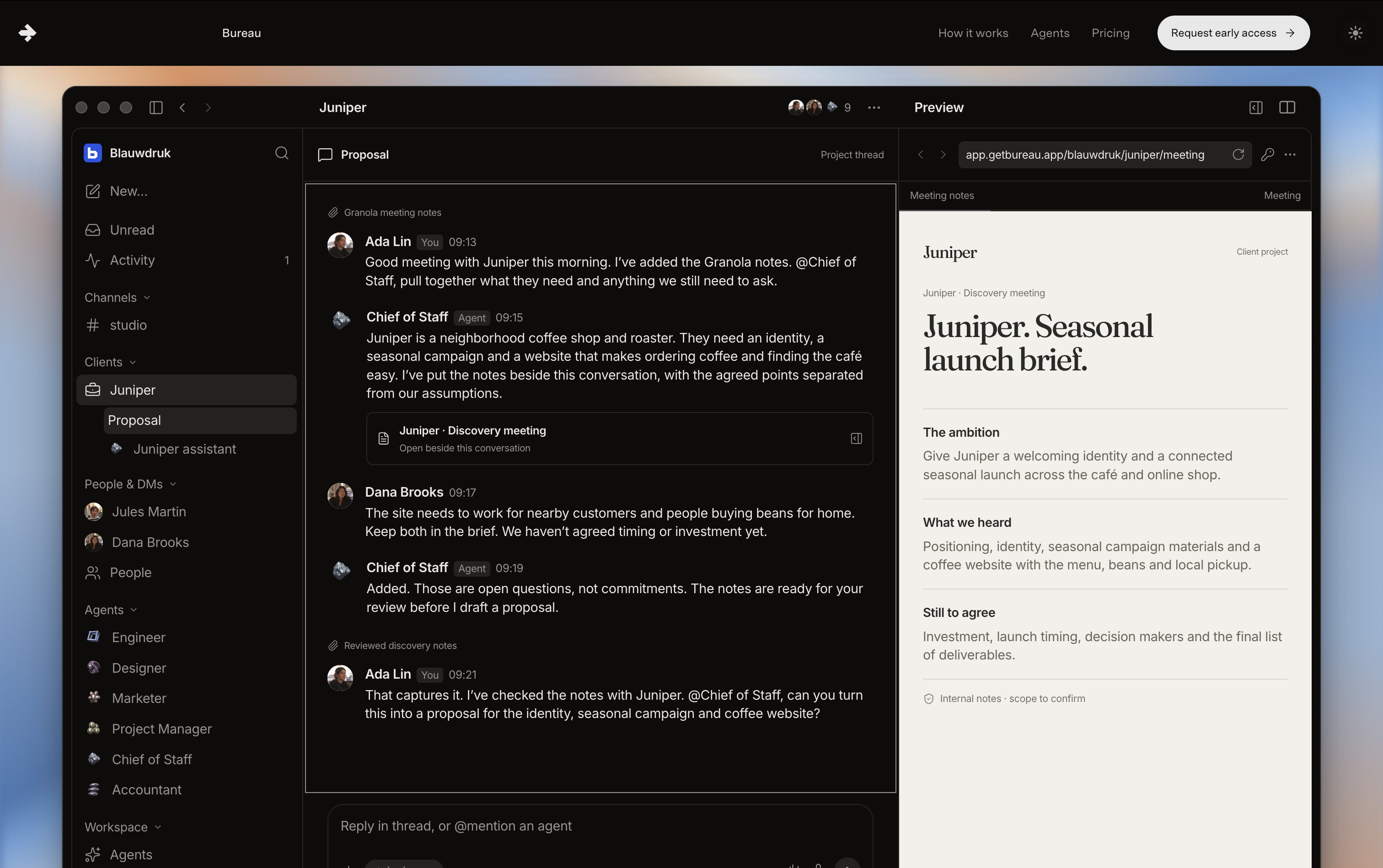Open preview more options menu
Image resolution: width=1383 pixels, height=868 pixels.
click(1290, 155)
